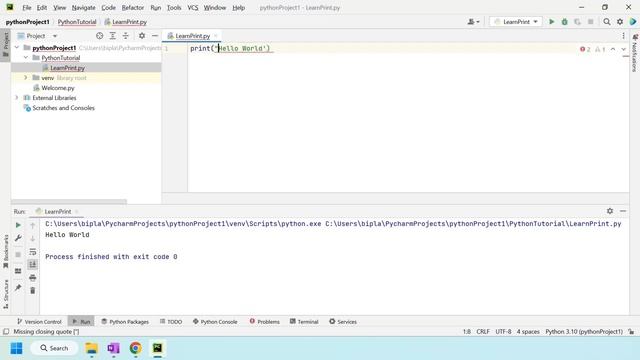The height and width of the screenshot is (360, 640).
Task: Select Scratches and Consoles
Action: pos(63,108)
